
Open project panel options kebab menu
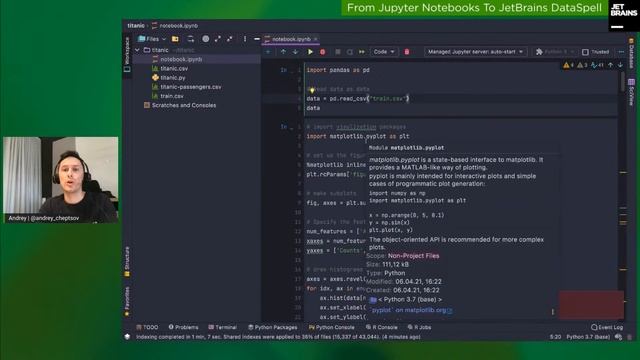(245, 39)
